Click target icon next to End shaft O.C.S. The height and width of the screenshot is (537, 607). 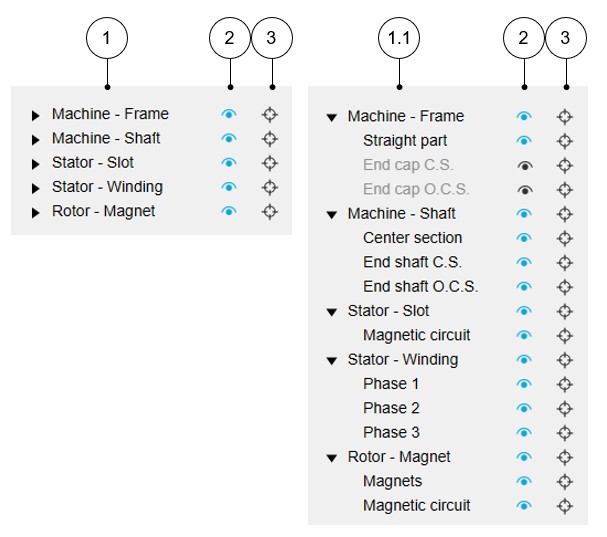[x=565, y=286]
